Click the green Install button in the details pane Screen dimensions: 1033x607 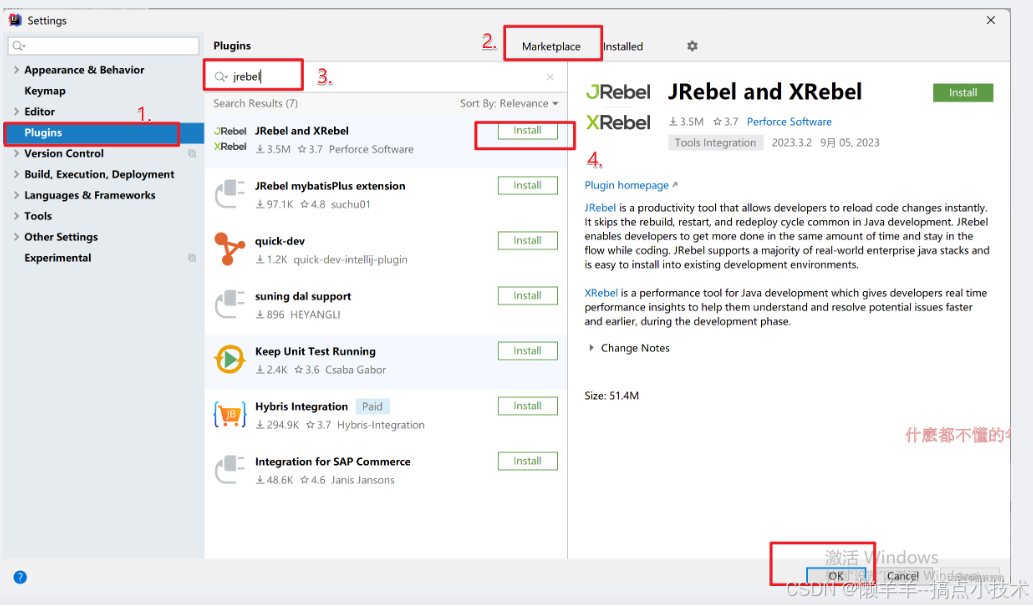pyautogui.click(x=963, y=93)
